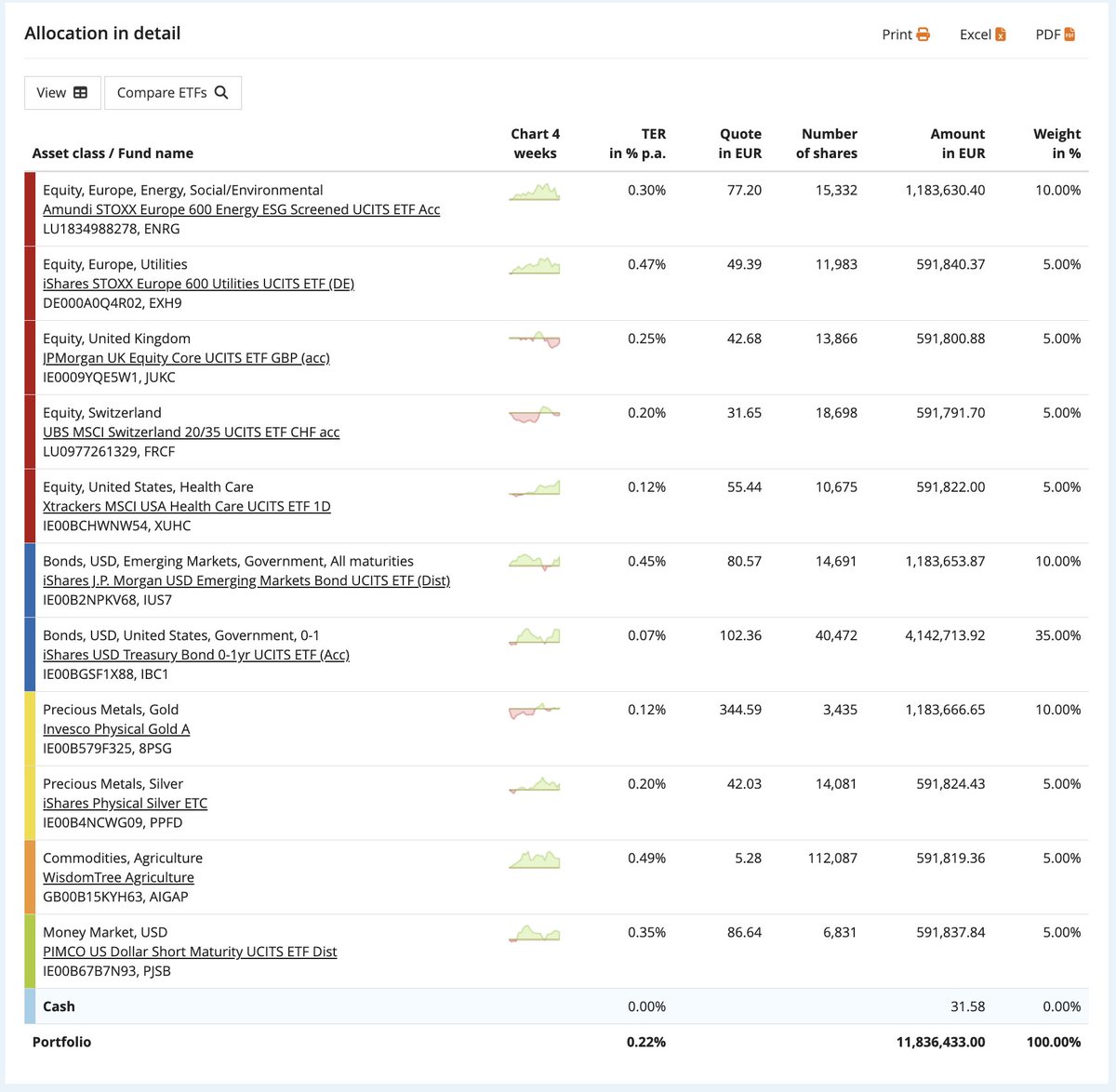This screenshot has width=1116, height=1092.
Task: Click the 4-week chart for USD Treasury Bond 0-1yr
Action: 535,637
